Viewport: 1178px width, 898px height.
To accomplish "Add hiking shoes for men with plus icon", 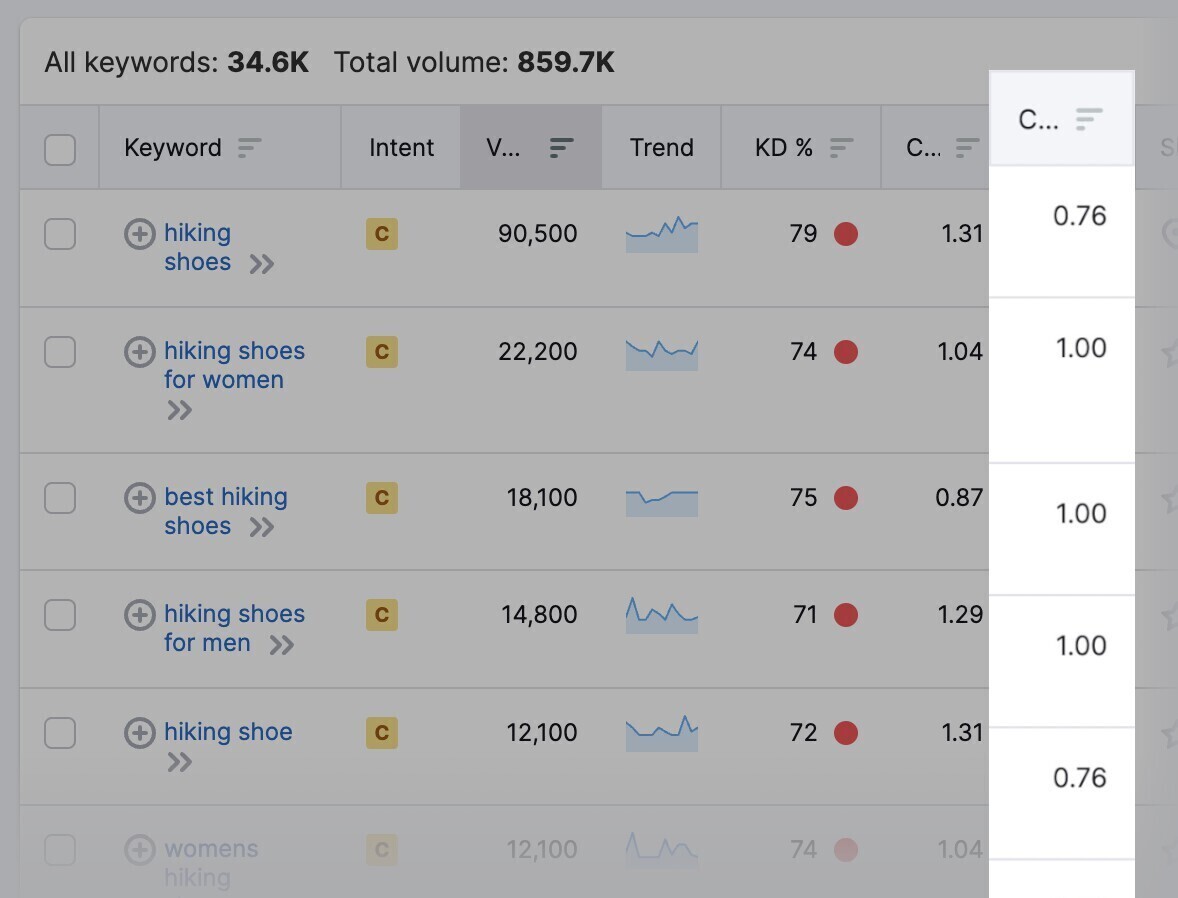I will (x=140, y=615).
